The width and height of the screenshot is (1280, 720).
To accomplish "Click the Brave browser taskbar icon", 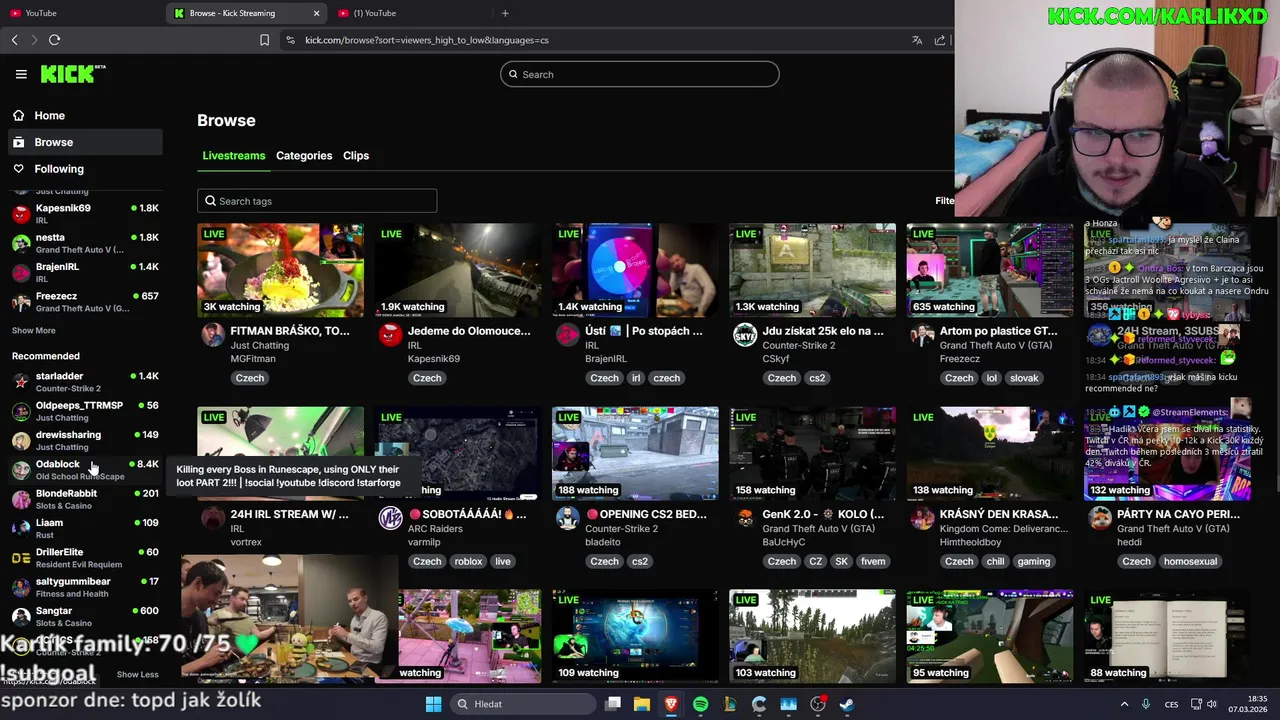I will (x=671, y=704).
